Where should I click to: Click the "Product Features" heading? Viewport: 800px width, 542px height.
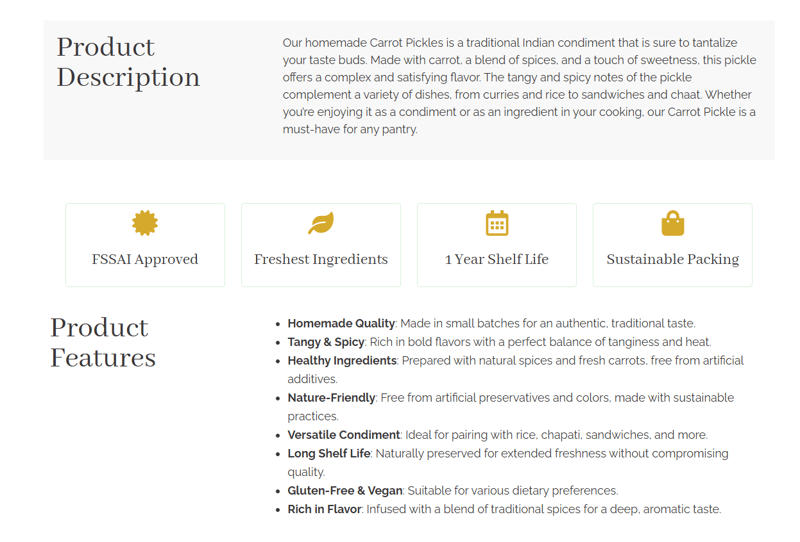tap(103, 342)
